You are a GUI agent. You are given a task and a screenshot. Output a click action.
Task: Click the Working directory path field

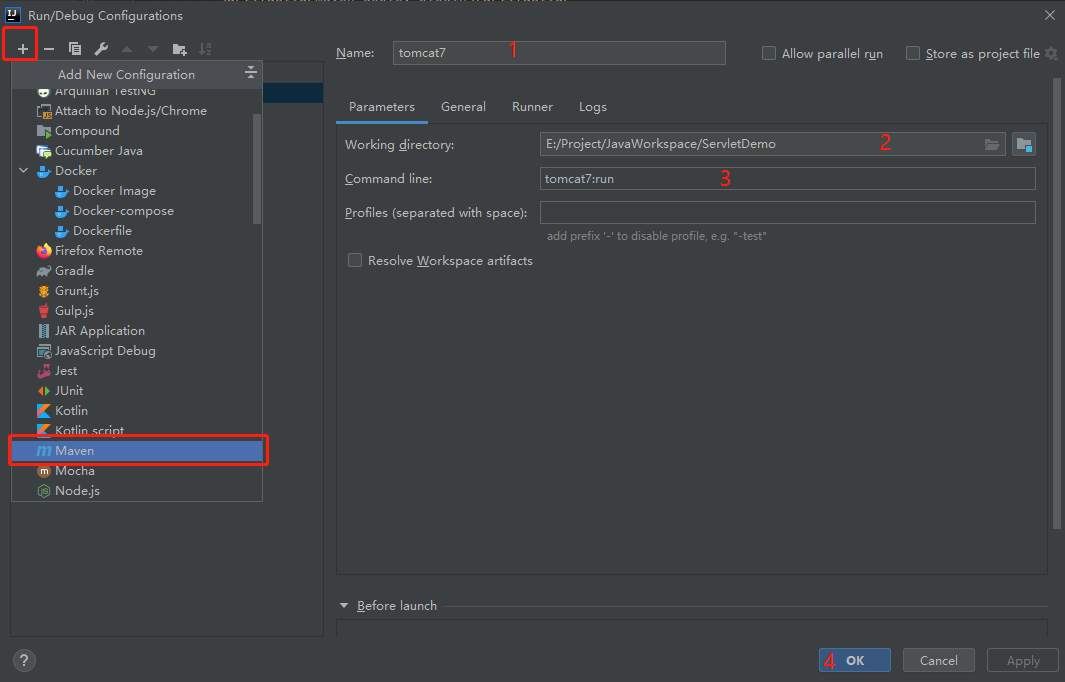[x=772, y=144]
